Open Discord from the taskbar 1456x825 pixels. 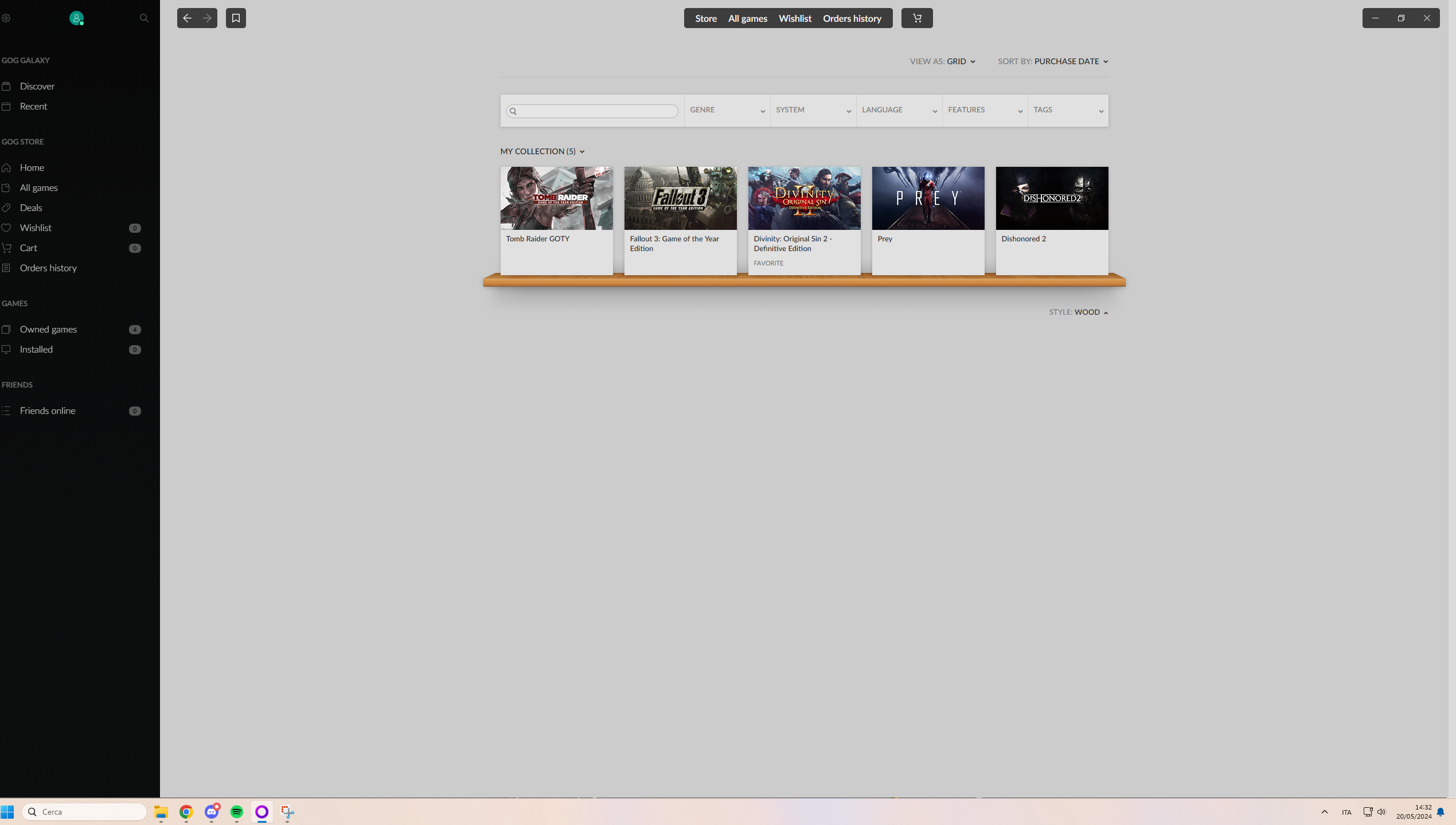212,812
